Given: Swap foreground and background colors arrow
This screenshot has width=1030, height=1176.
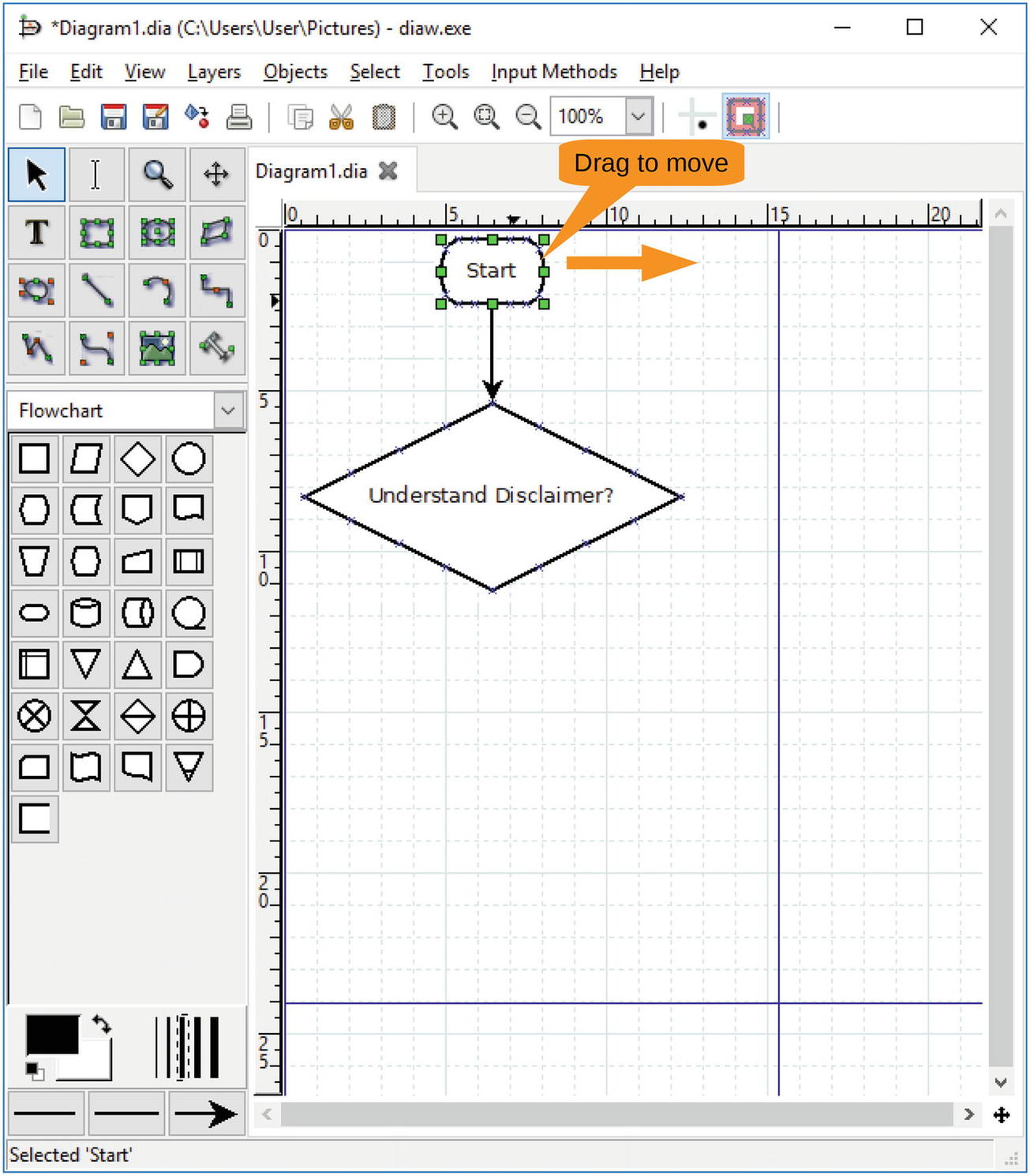Looking at the screenshot, I should coord(101,1024).
